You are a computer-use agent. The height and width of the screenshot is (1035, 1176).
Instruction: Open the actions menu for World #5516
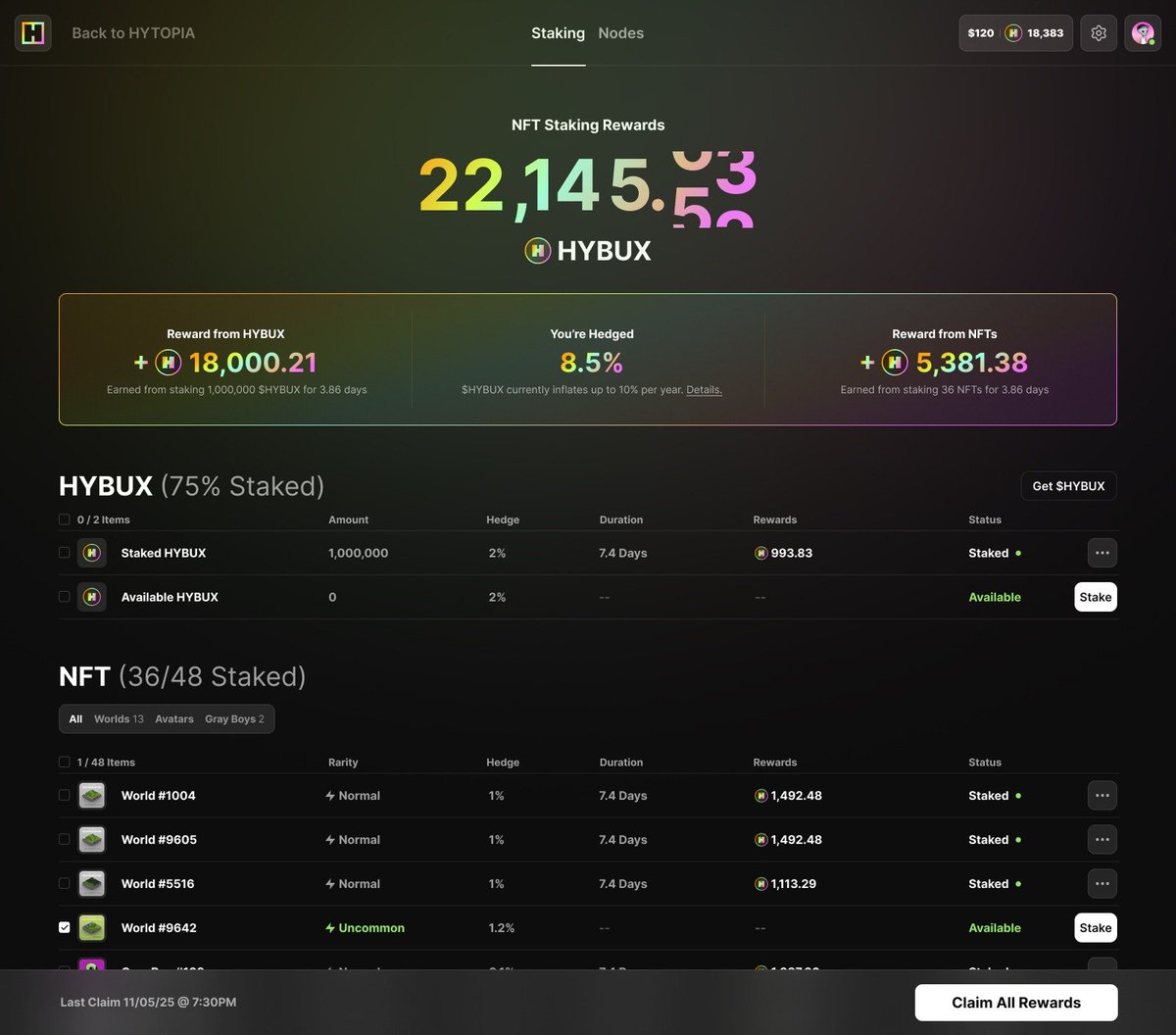point(1102,883)
